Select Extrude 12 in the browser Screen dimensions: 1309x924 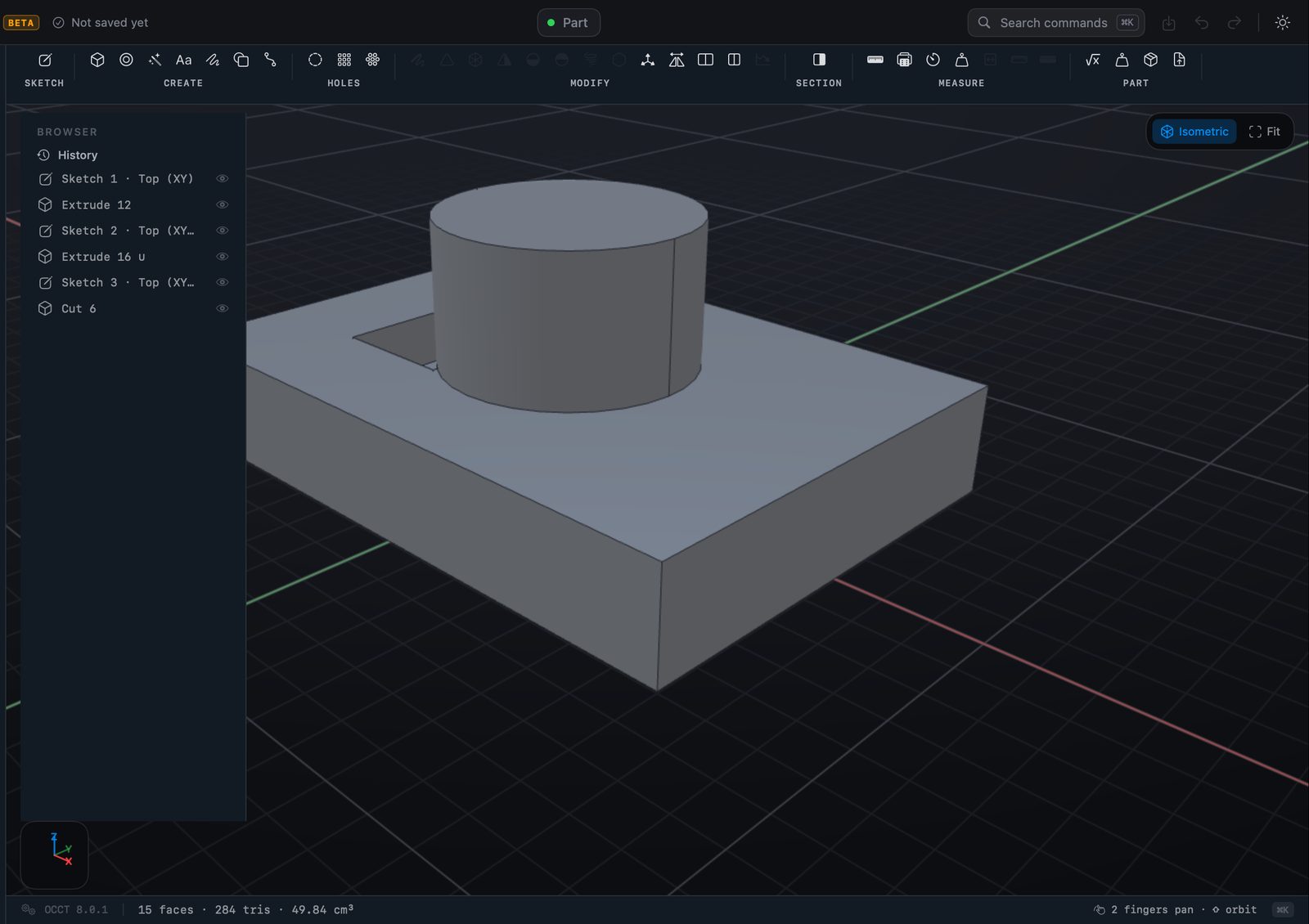(133, 204)
